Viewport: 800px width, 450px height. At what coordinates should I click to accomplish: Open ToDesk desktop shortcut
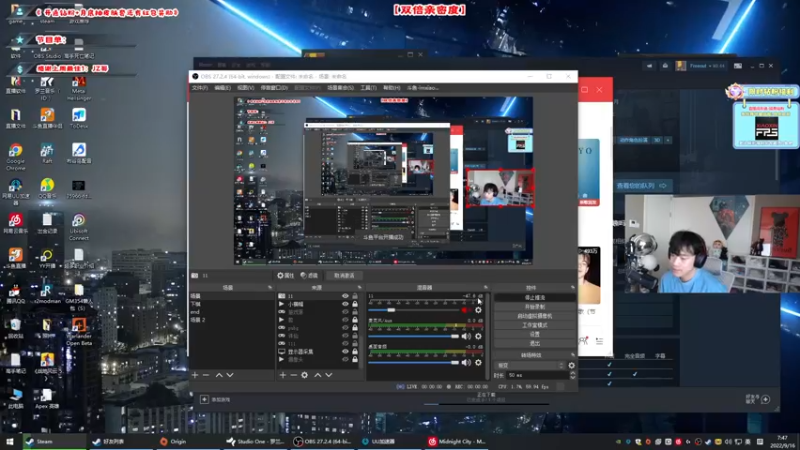tap(79, 118)
